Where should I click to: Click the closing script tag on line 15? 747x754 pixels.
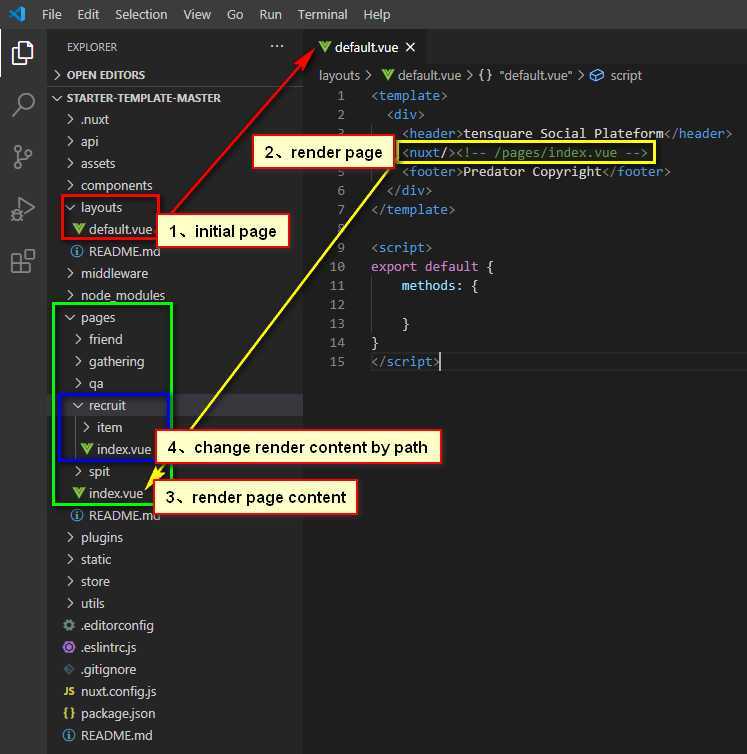(405, 362)
